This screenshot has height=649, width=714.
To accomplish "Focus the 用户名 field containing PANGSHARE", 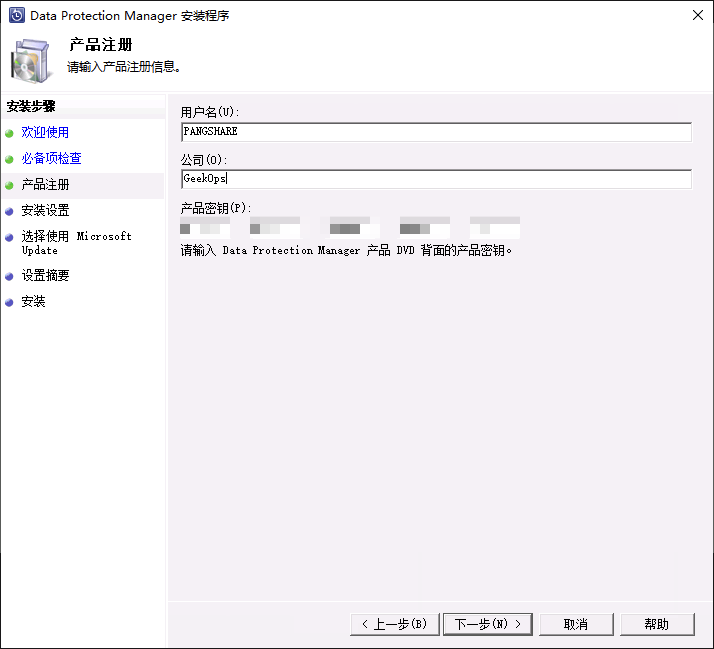I will tap(436, 132).
